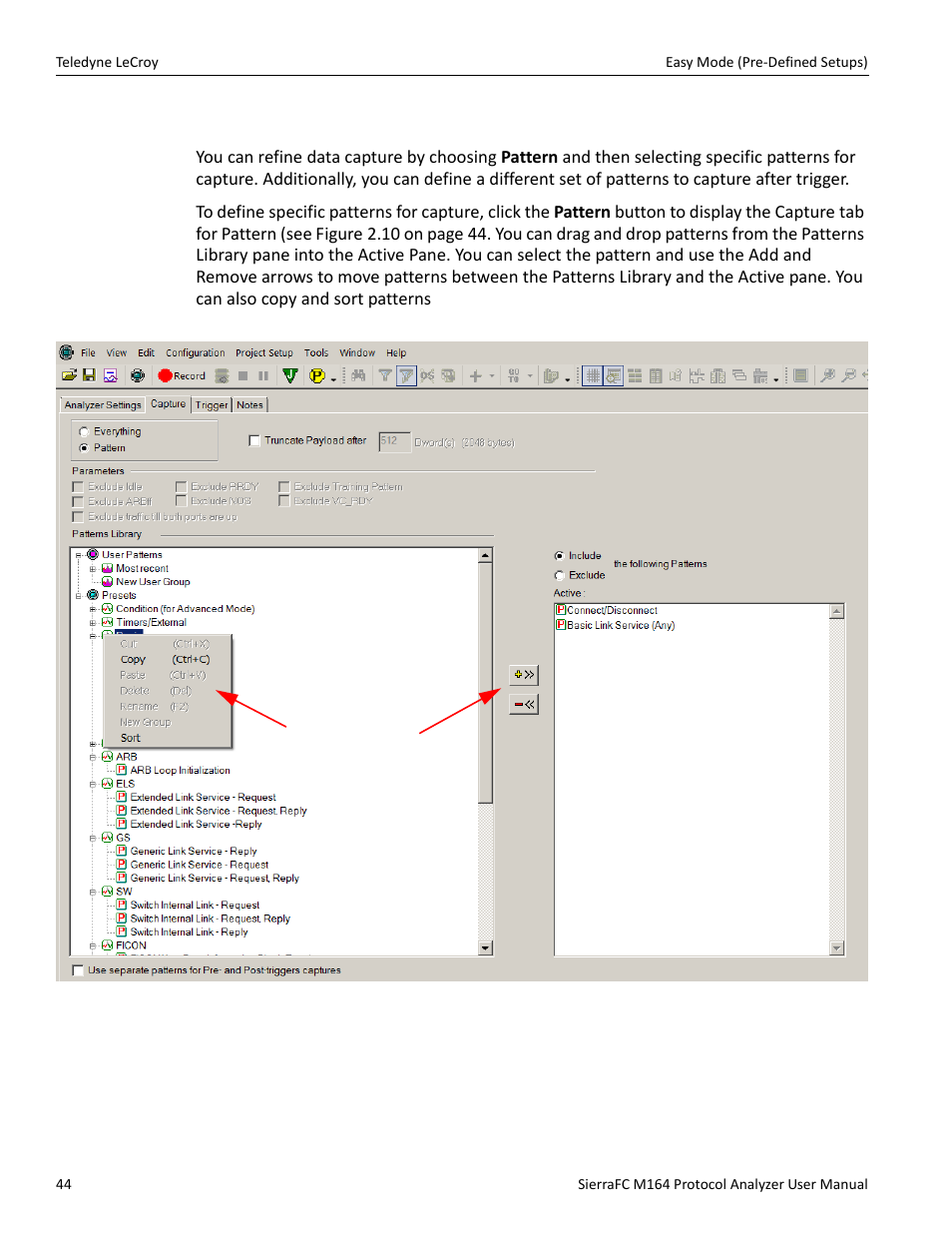Click the User Patterns folder icon
Viewport: 952px width, 1233px height.
point(93,554)
